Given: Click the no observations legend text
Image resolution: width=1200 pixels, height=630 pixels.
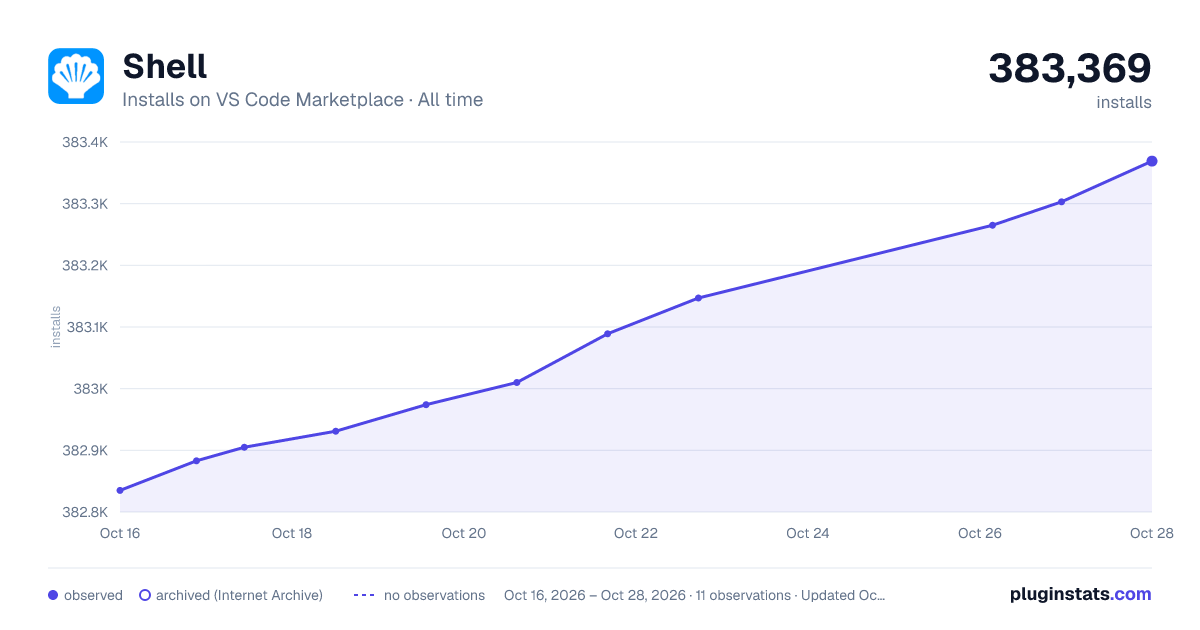Looking at the screenshot, I should click(434, 595).
